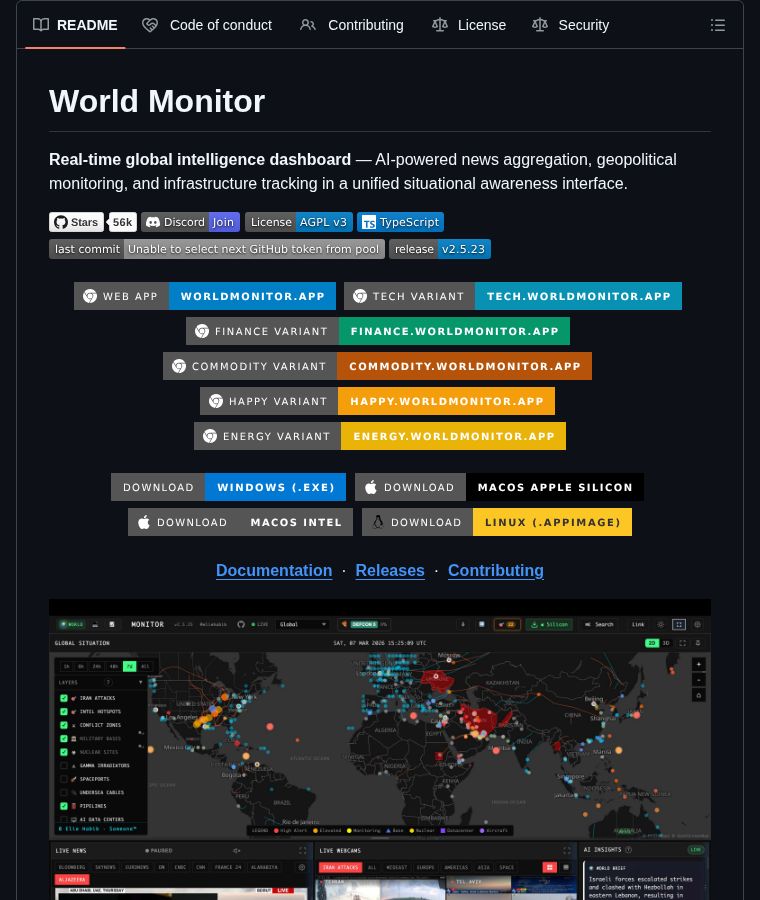Open tech.worldmonitor.app link
Image resolution: width=760 pixels, height=900 pixels.
coord(513,296)
